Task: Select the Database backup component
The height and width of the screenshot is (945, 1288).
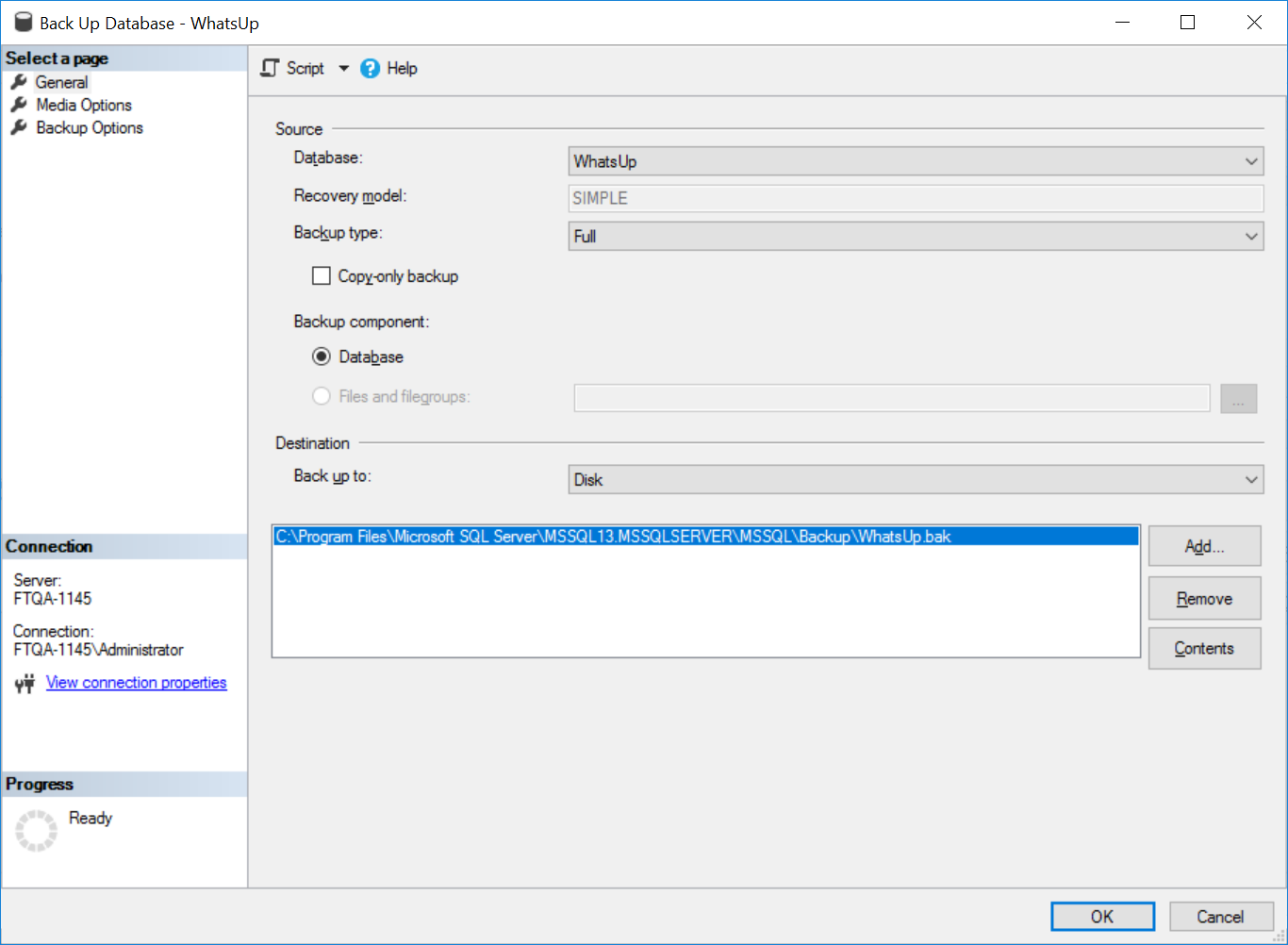Action: coord(322,356)
